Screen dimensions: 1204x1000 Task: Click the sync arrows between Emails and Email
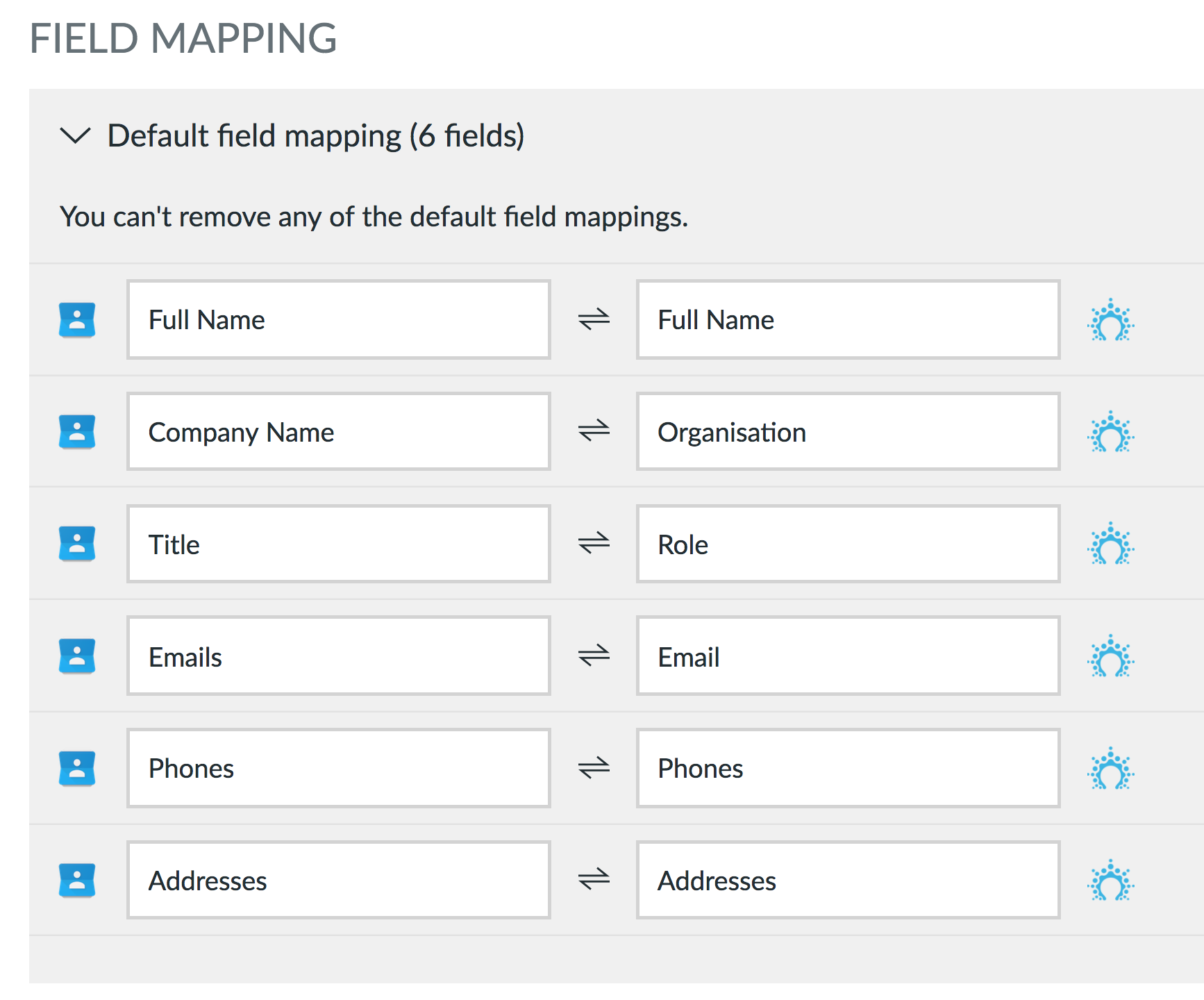594,656
